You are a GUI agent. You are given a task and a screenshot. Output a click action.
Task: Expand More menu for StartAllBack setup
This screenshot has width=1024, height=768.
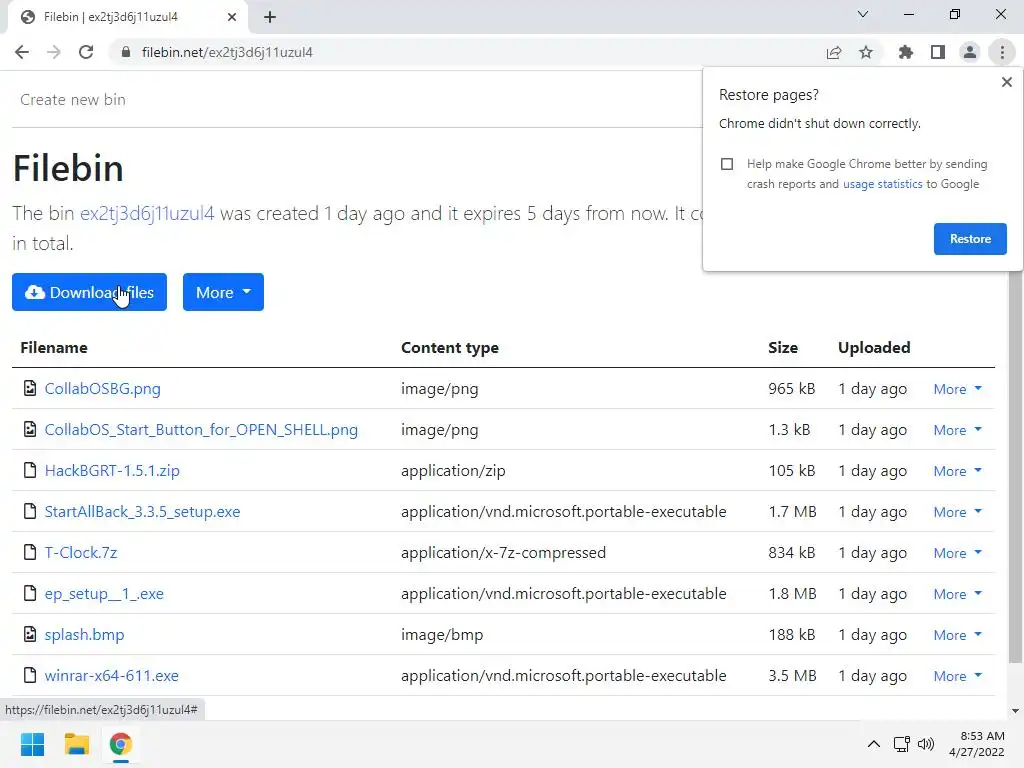click(x=957, y=512)
